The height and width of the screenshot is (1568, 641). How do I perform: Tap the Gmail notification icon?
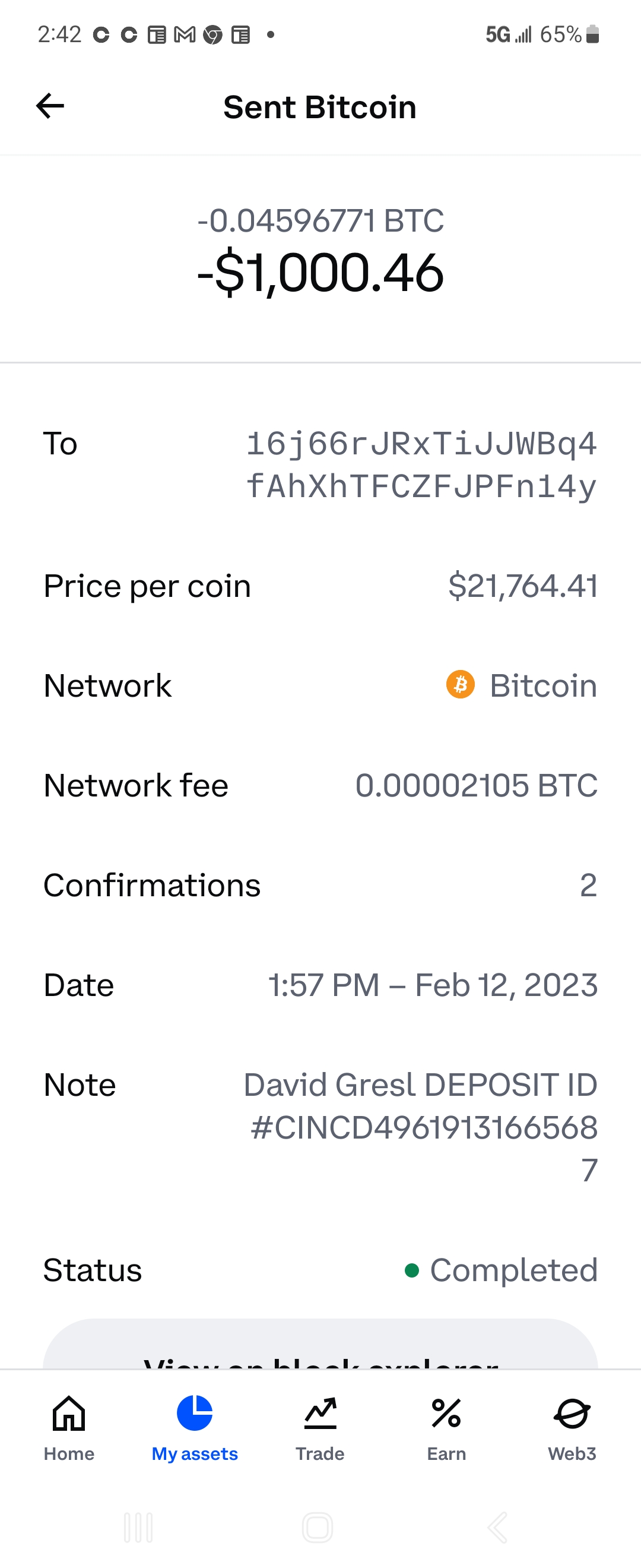pos(185,34)
